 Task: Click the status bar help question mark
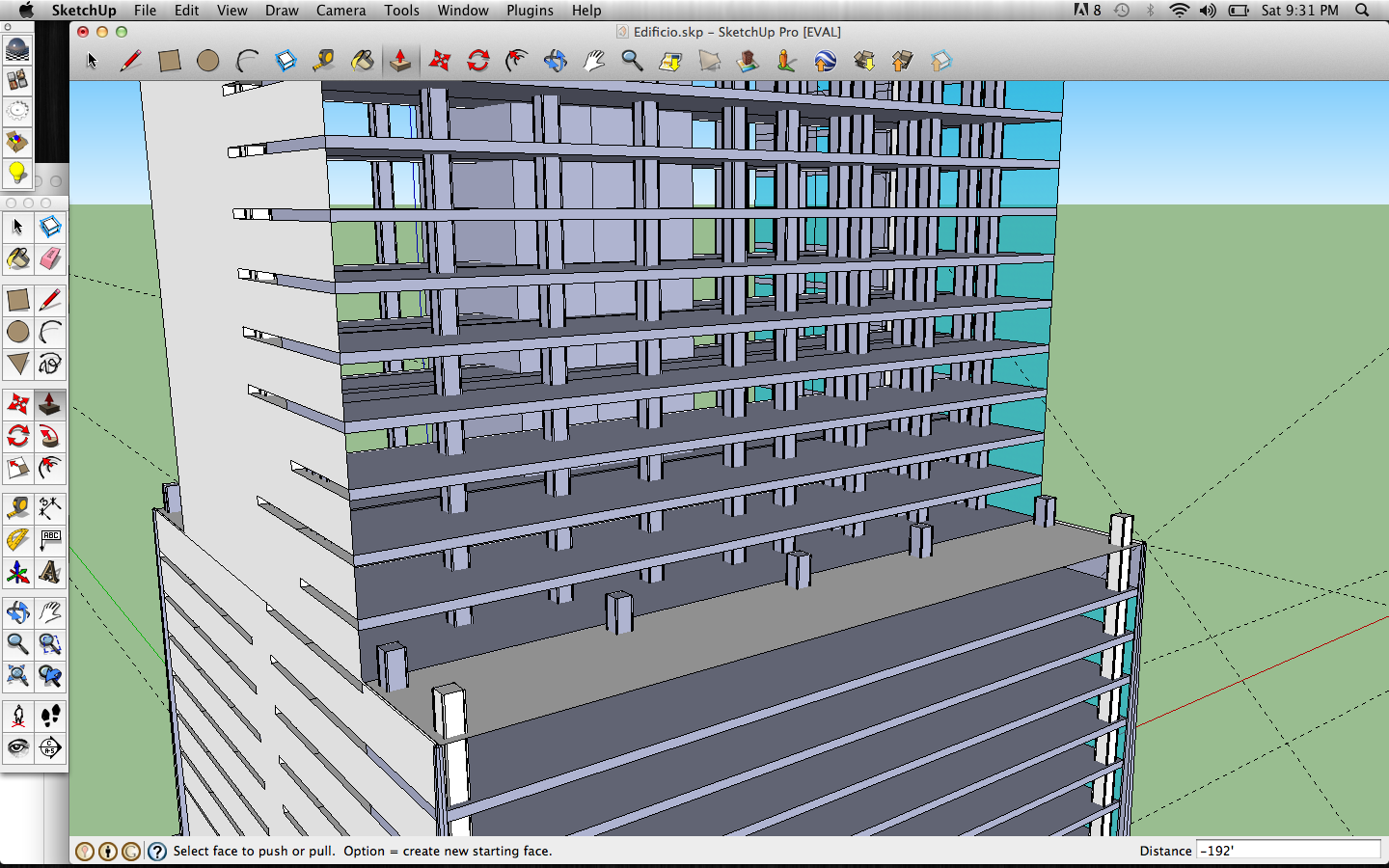tap(156, 851)
